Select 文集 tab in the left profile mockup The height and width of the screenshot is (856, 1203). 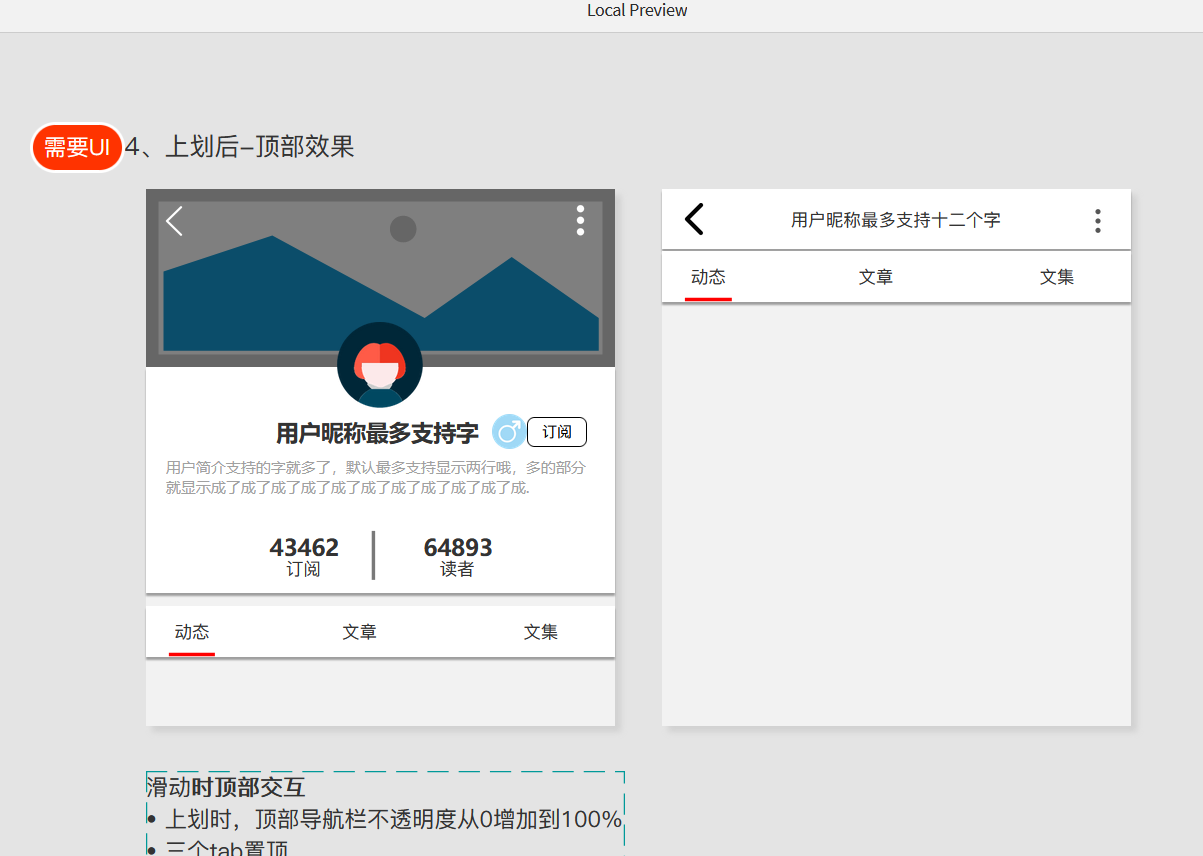point(541,632)
